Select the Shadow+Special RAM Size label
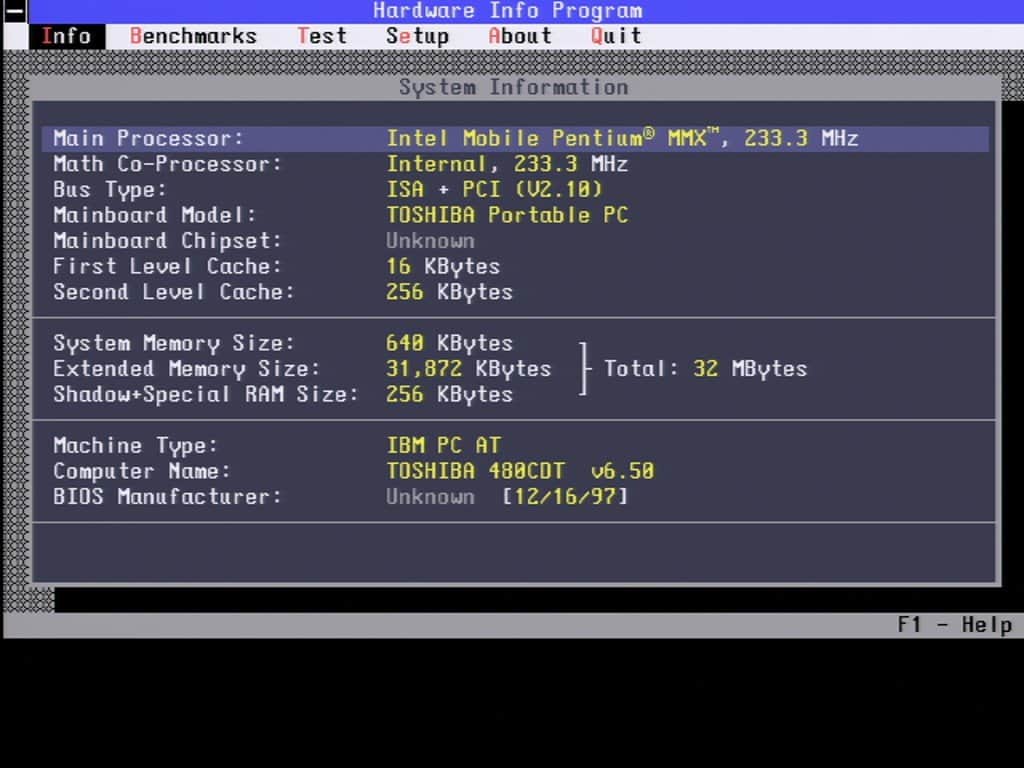Viewport: 1024px width, 768px height. click(206, 394)
